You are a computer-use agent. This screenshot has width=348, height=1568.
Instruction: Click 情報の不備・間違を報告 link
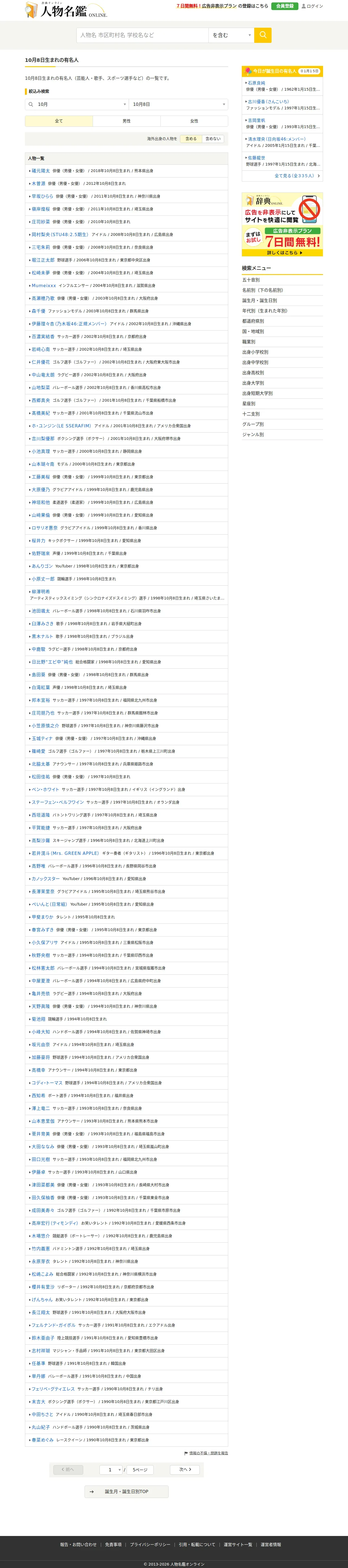click(209, 1453)
